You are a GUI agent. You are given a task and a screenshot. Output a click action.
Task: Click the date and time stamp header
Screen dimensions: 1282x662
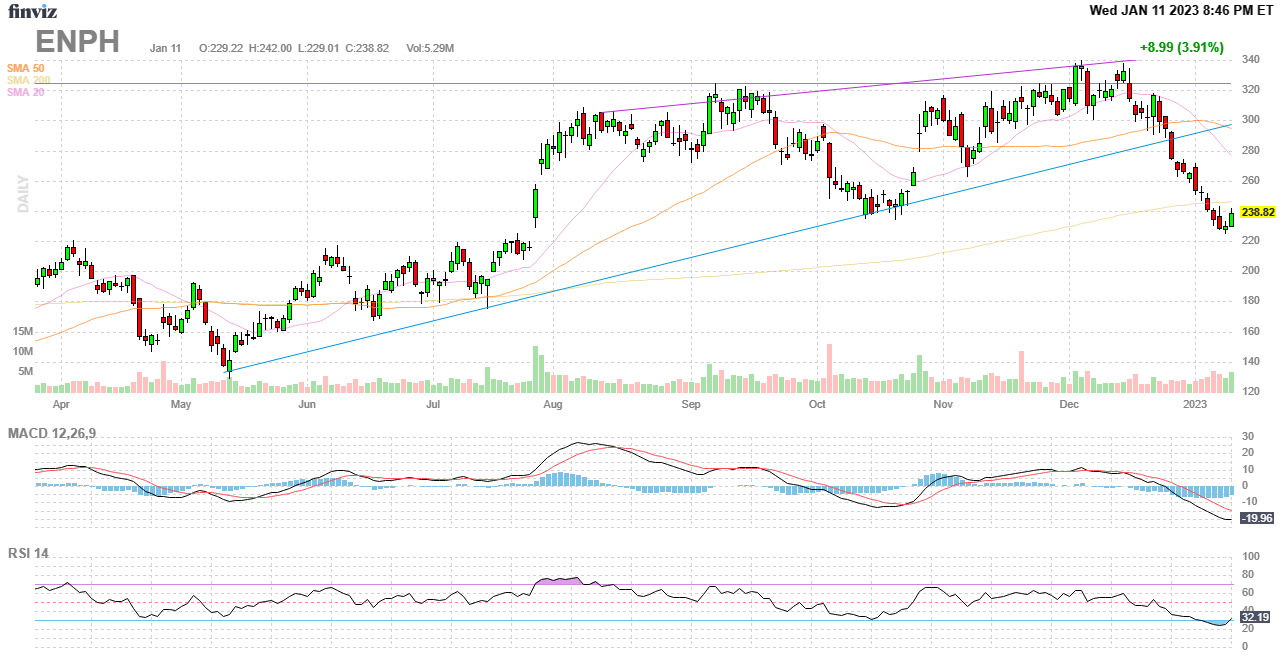pos(1181,10)
